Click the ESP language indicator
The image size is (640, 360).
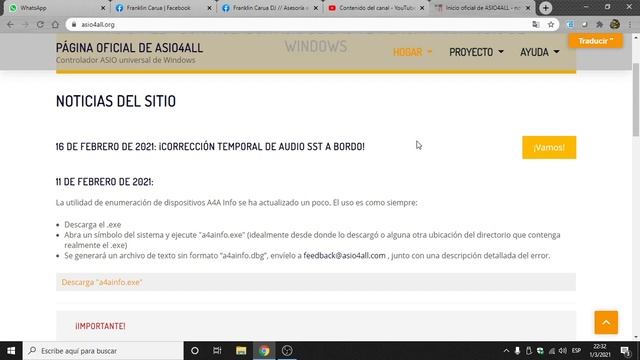click(x=576, y=351)
